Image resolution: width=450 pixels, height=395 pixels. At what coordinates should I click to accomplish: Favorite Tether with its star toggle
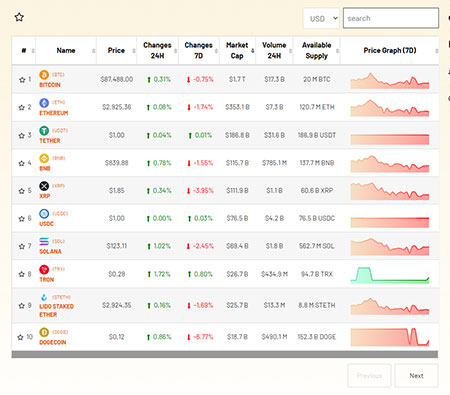[x=22, y=135]
